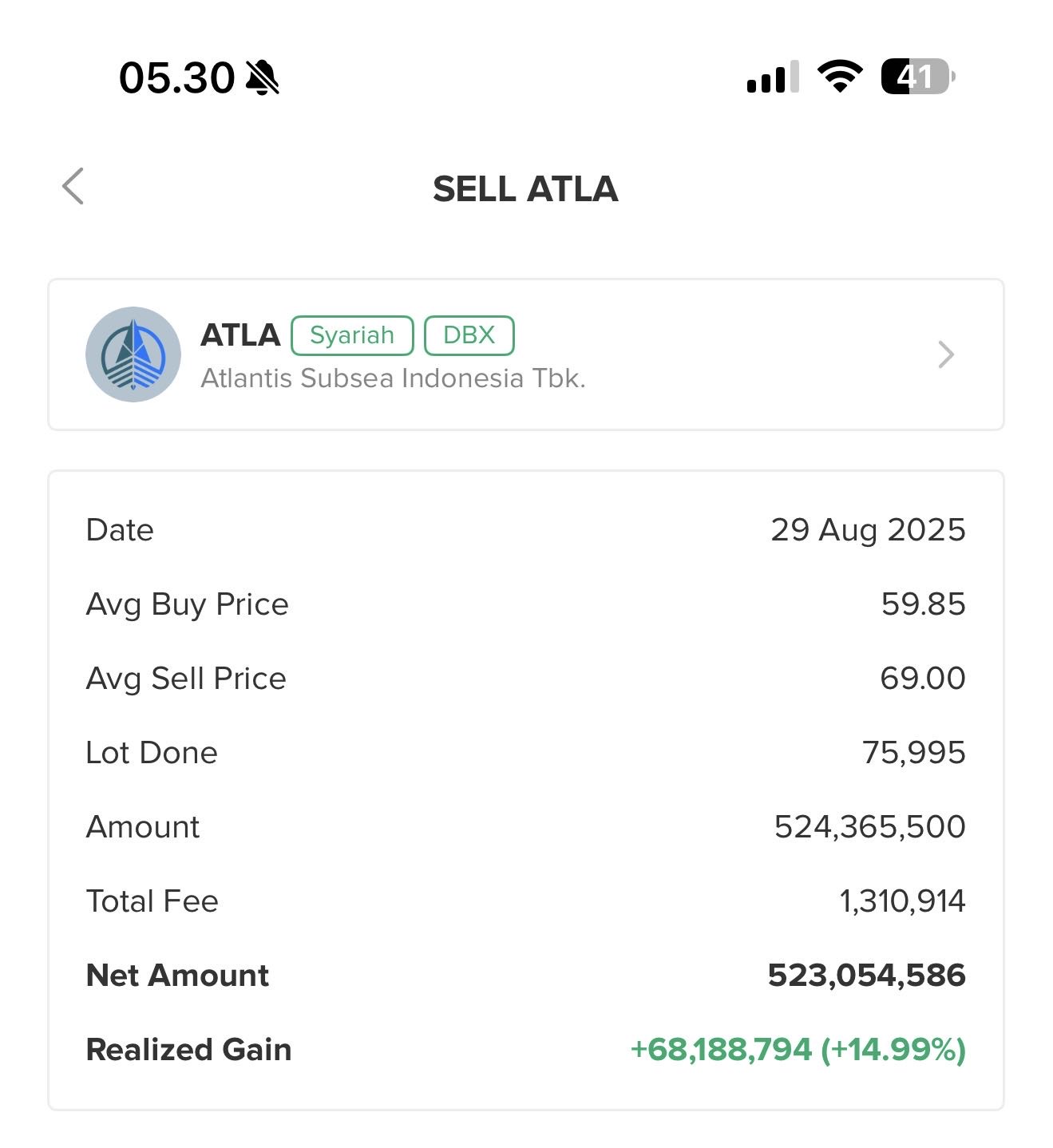This screenshot has height=1148, width=1053.
Task: Select the Lot Done value 75,995
Action: click(914, 753)
